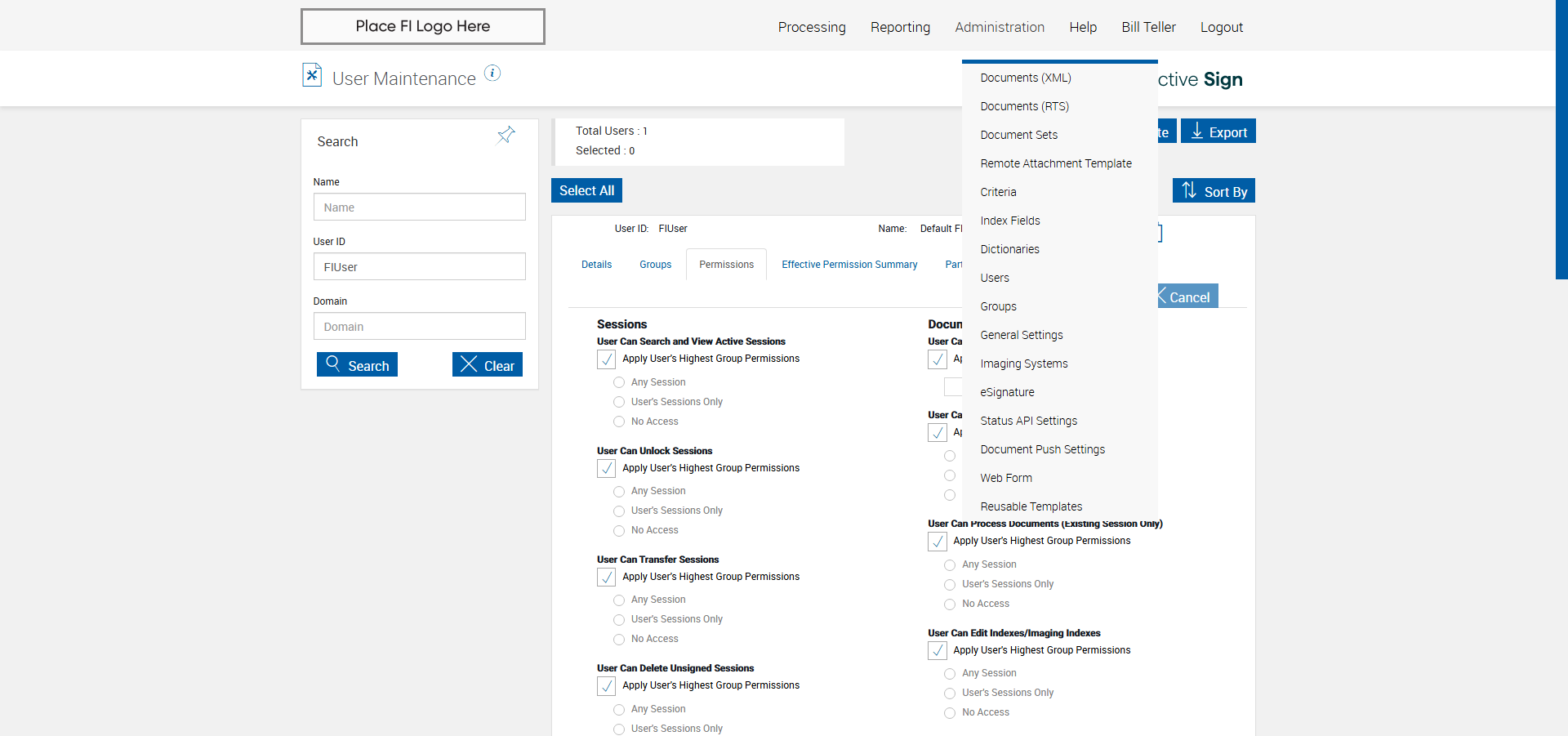Click the User Maintenance document icon
Viewport: 1568px width, 736px height.
point(312,75)
